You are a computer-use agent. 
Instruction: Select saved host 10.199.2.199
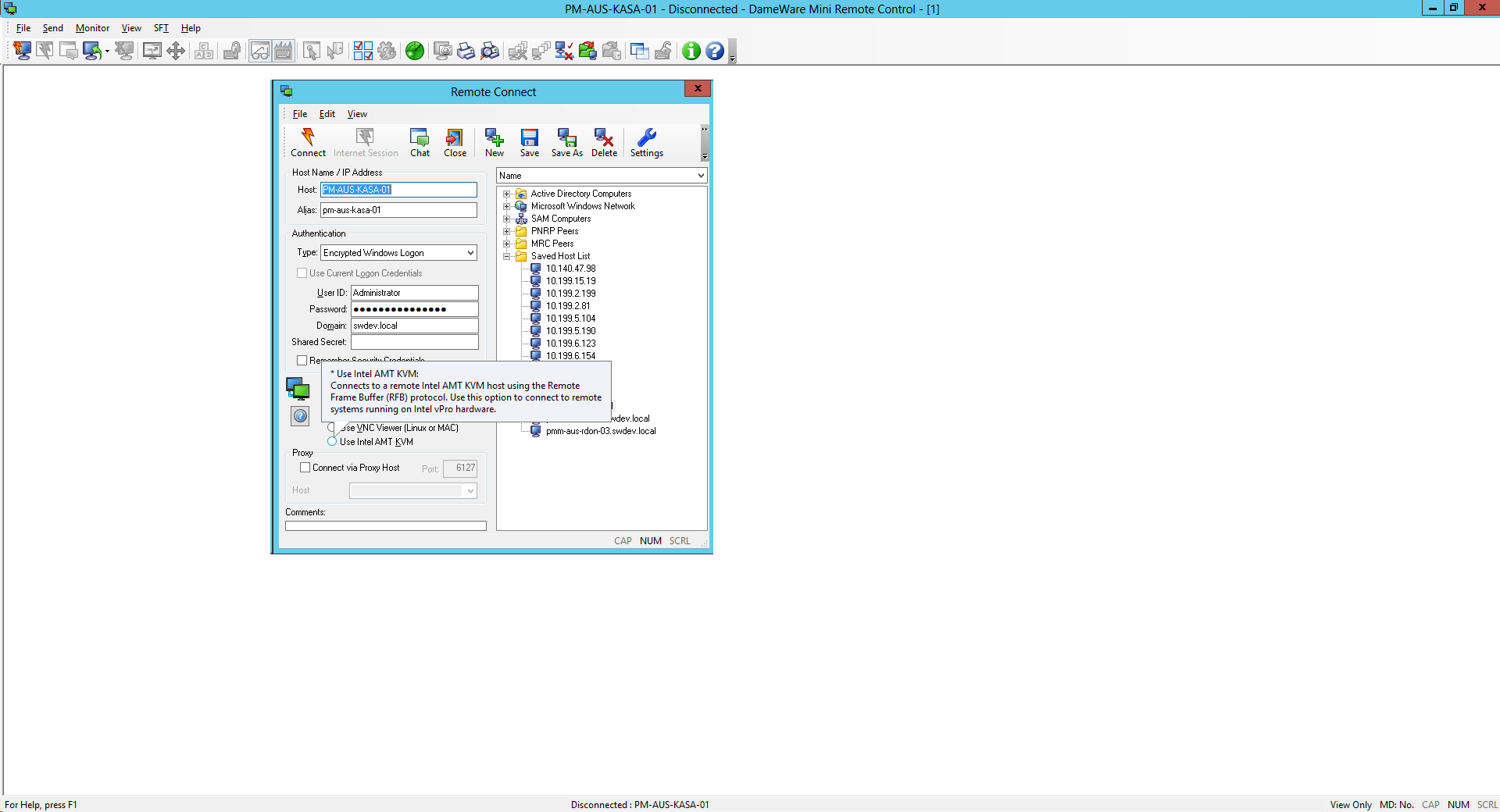(x=570, y=294)
